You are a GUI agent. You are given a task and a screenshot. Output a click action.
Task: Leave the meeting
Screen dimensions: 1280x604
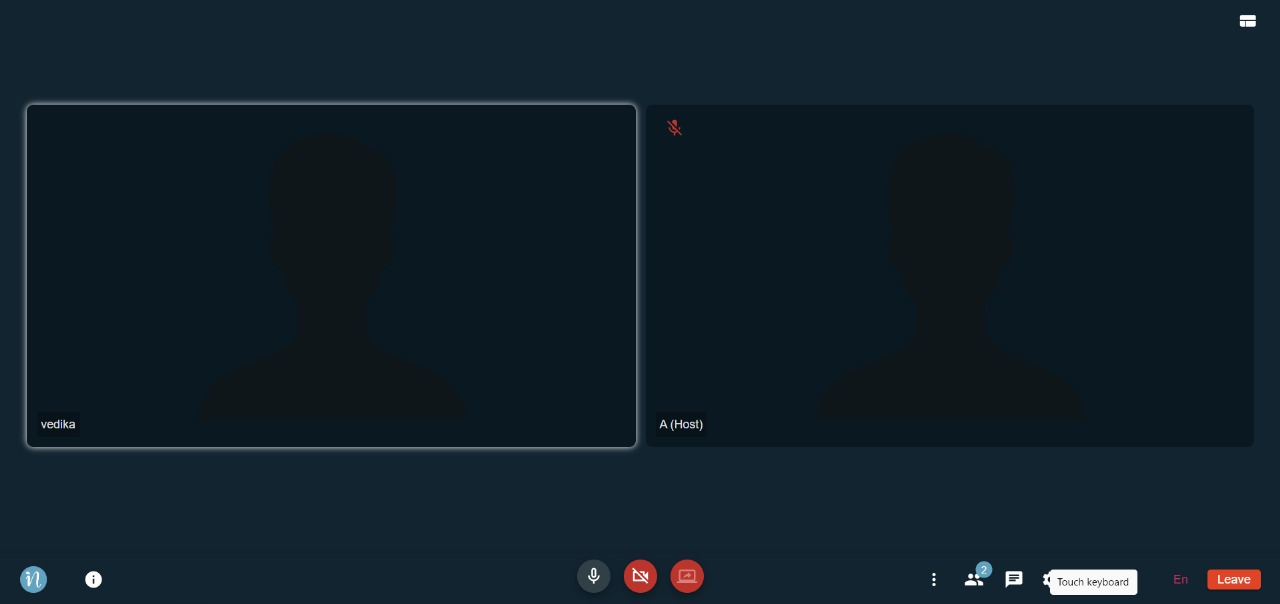click(1233, 579)
